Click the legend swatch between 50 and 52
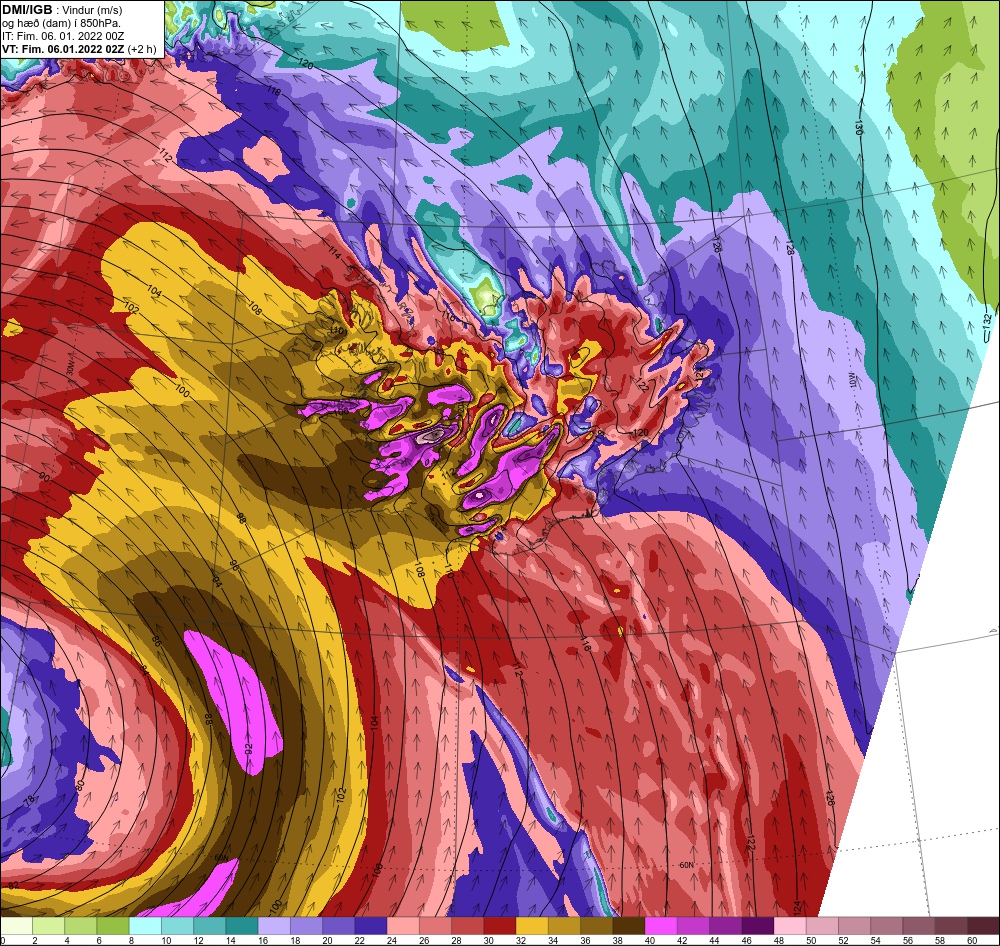This screenshot has height=946, width=1000. click(822, 926)
